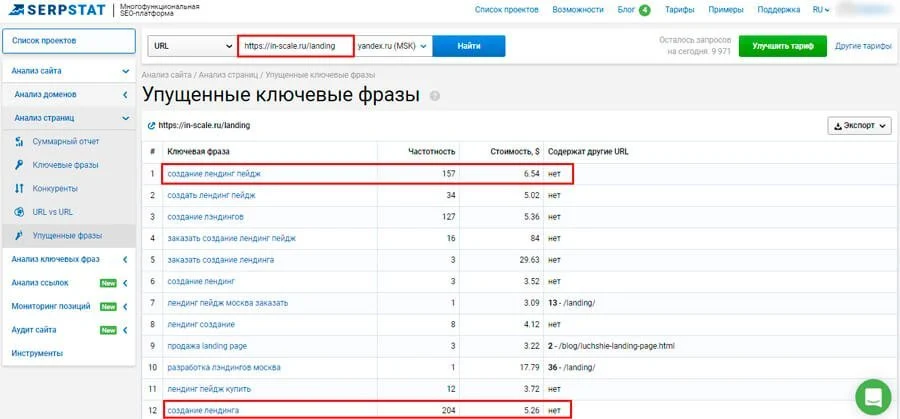Viewport: 900px width, 419px height.
Task: Open the RU language selector
Action: click(821, 10)
